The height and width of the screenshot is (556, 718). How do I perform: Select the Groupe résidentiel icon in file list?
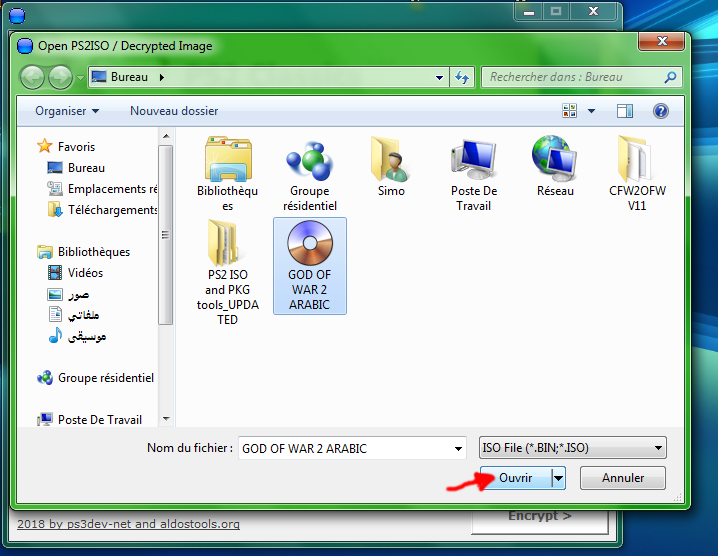(x=309, y=160)
